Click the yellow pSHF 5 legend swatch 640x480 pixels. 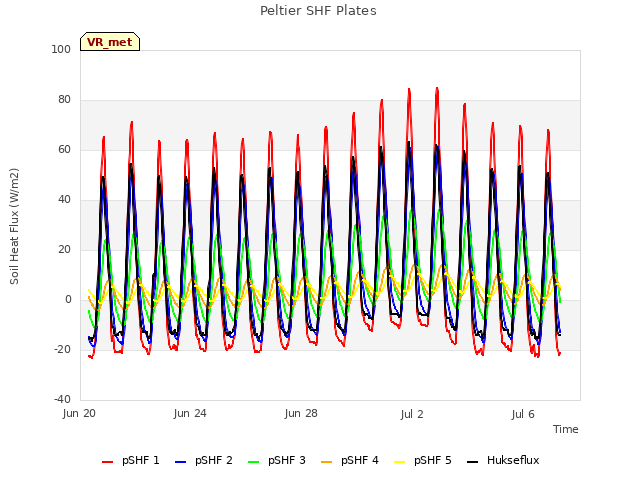[400, 462]
